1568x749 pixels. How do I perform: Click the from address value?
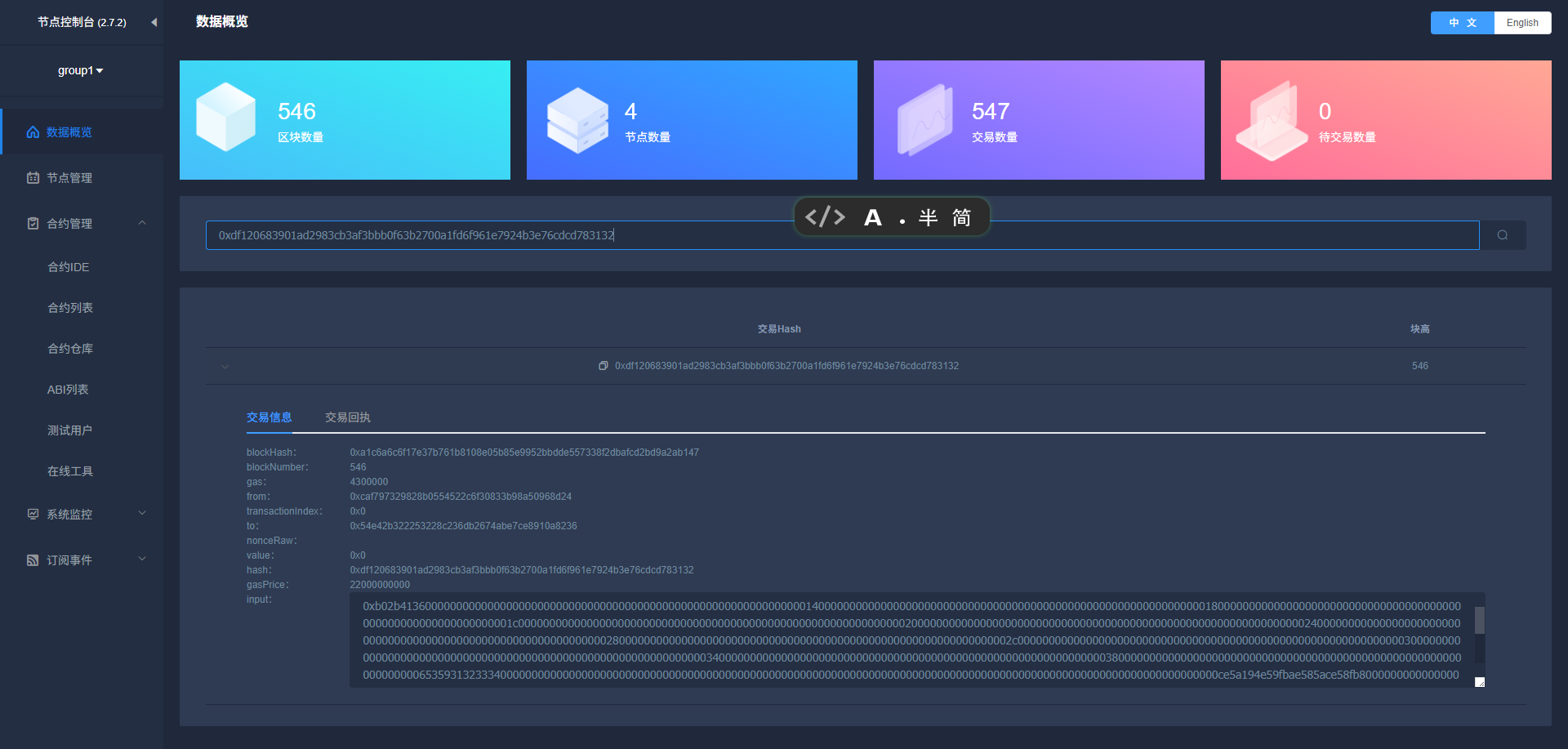click(461, 497)
